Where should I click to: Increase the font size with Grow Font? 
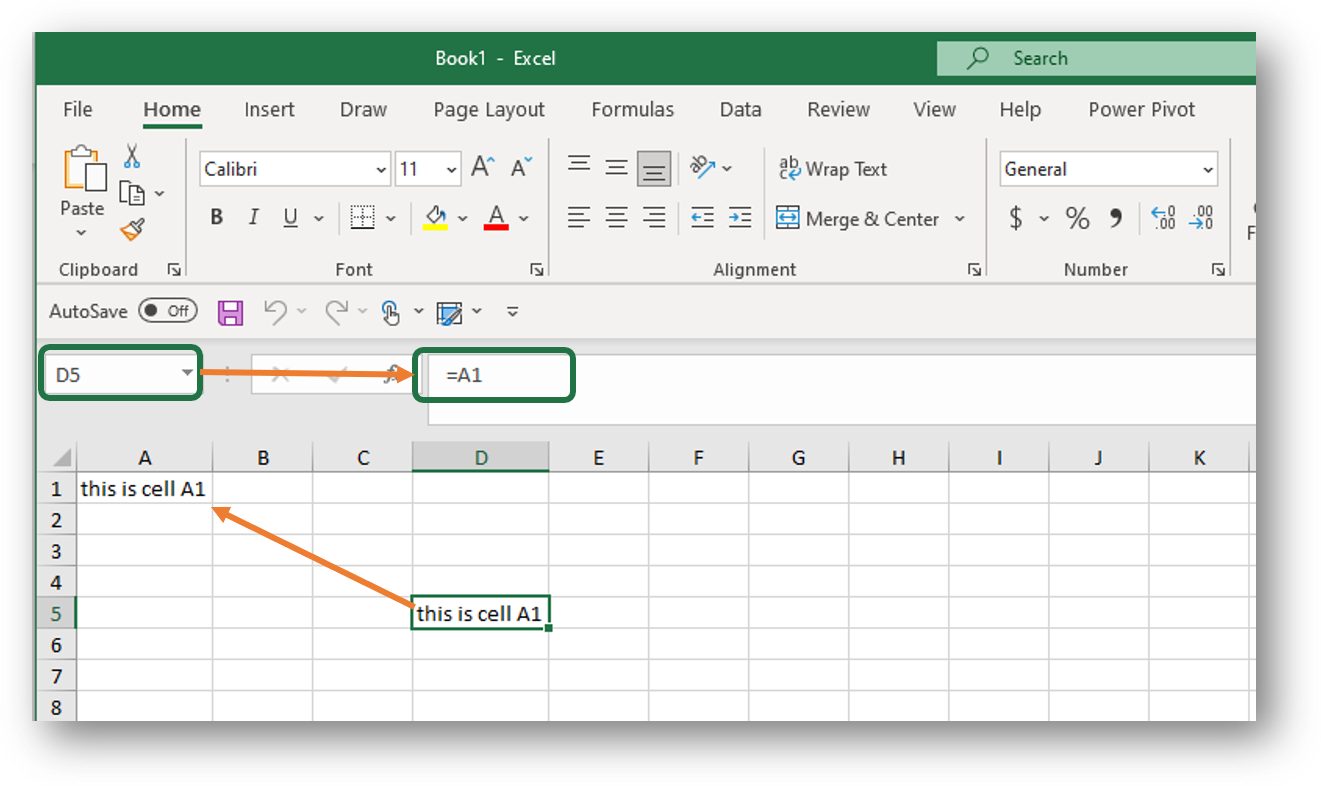point(481,167)
